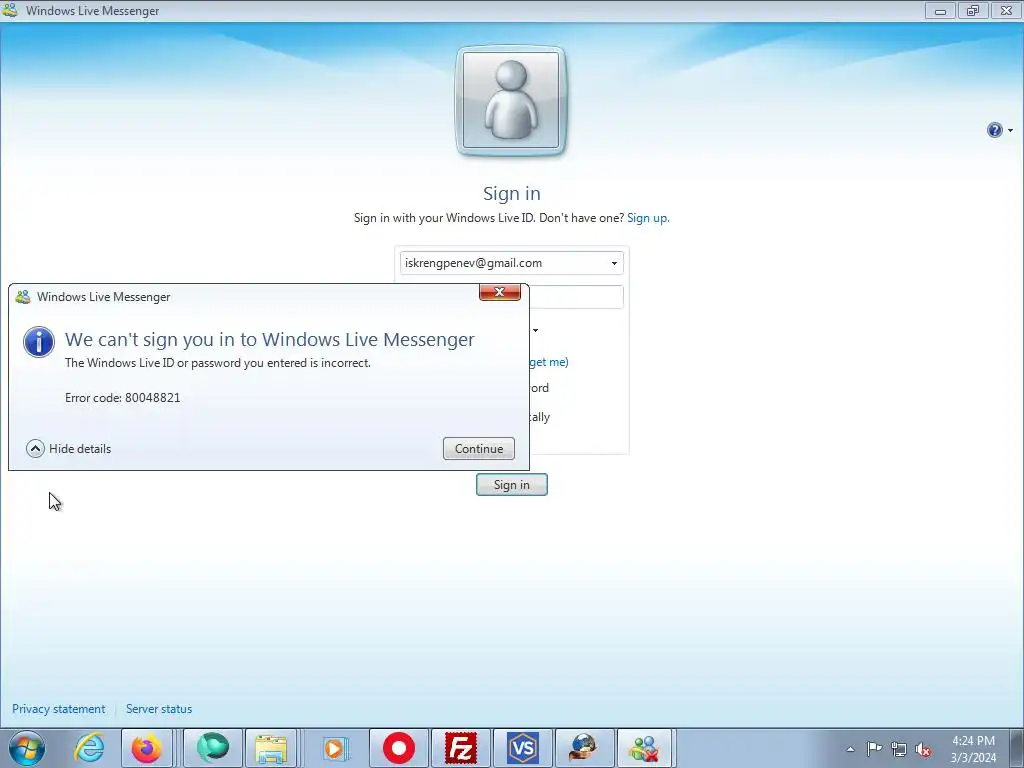Image resolution: width=1024 pixels, height=768 pixels.
Task: Collapse details with the Hide details chevron
Action: (35, 449)
